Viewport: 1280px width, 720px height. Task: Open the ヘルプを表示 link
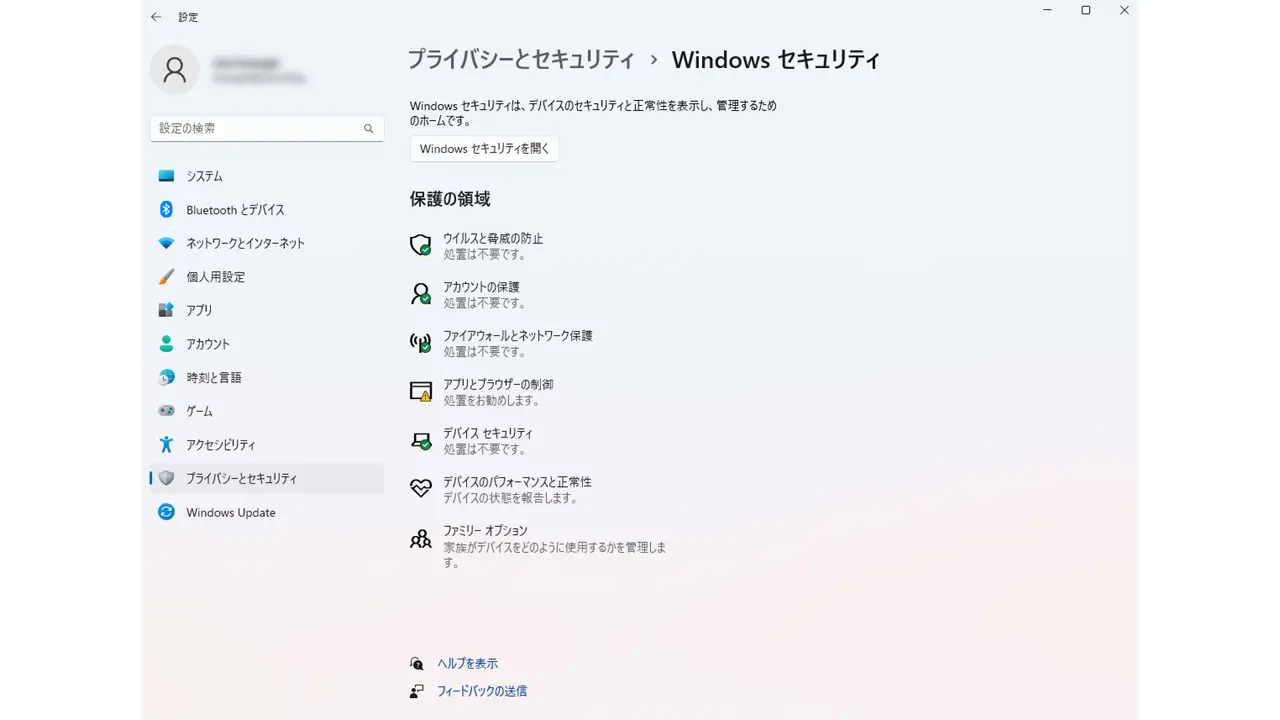click(467, 664)
